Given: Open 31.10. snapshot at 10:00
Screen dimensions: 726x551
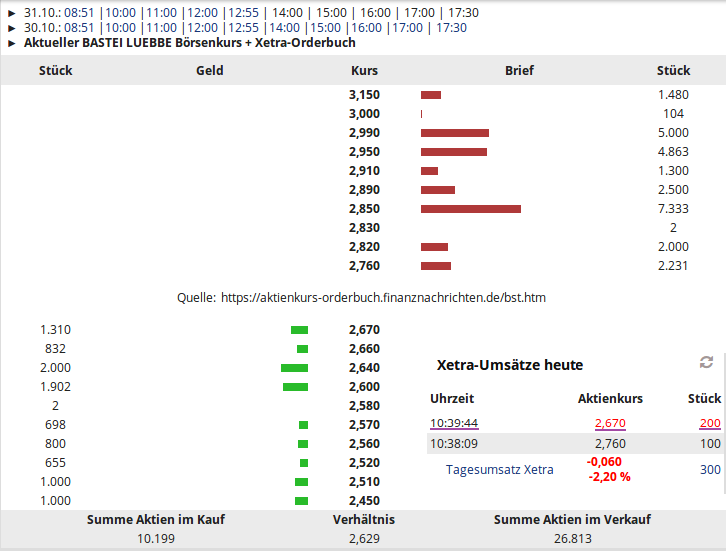Looking at the screenshot, I should (x=121, y=13).
